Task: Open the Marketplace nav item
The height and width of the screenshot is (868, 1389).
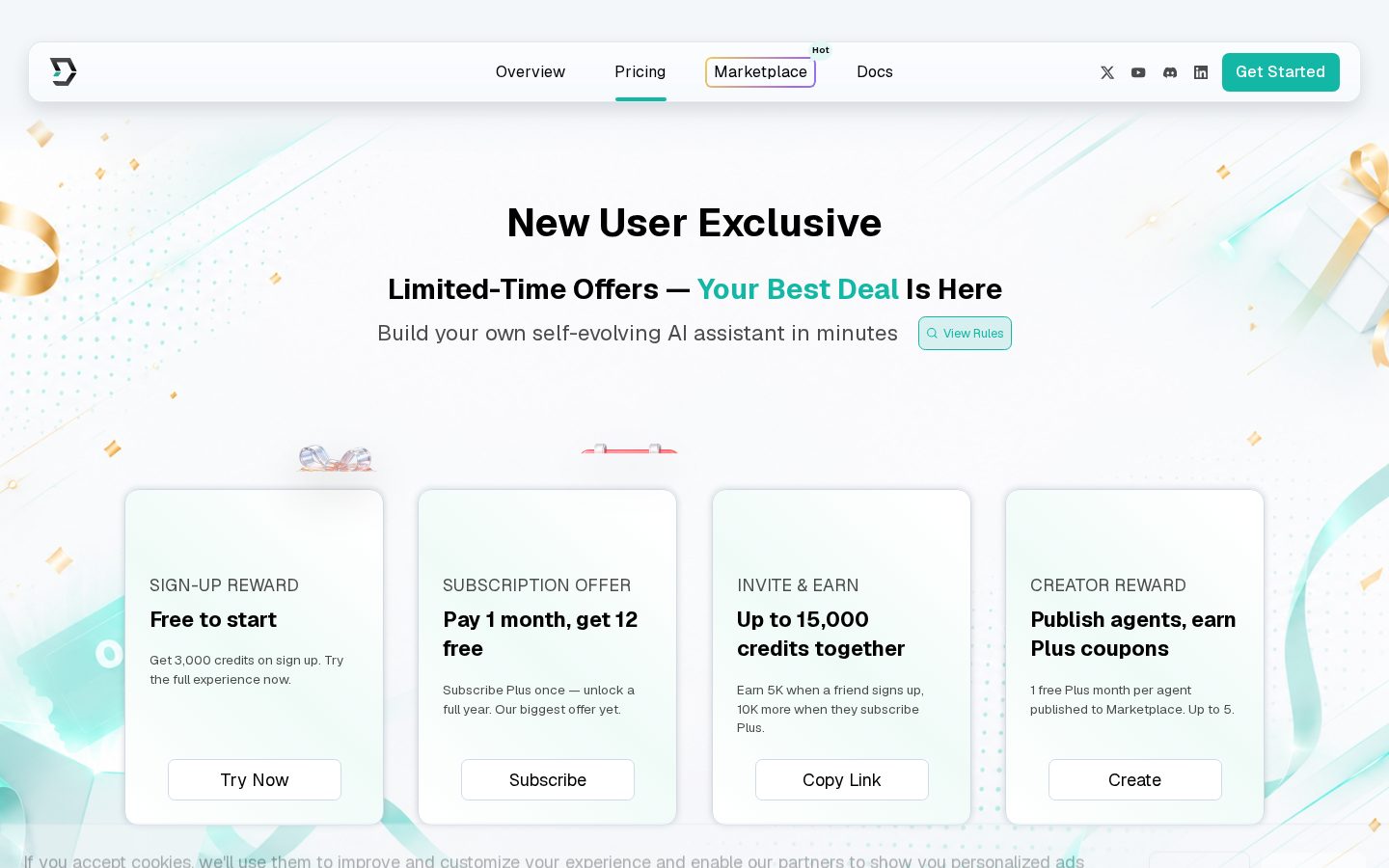Action: click(x=760, y=71)
